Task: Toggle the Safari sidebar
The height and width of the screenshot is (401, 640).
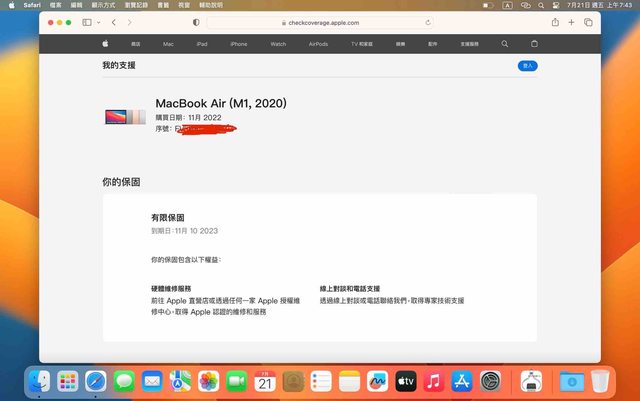Action: tap(87, 22)
